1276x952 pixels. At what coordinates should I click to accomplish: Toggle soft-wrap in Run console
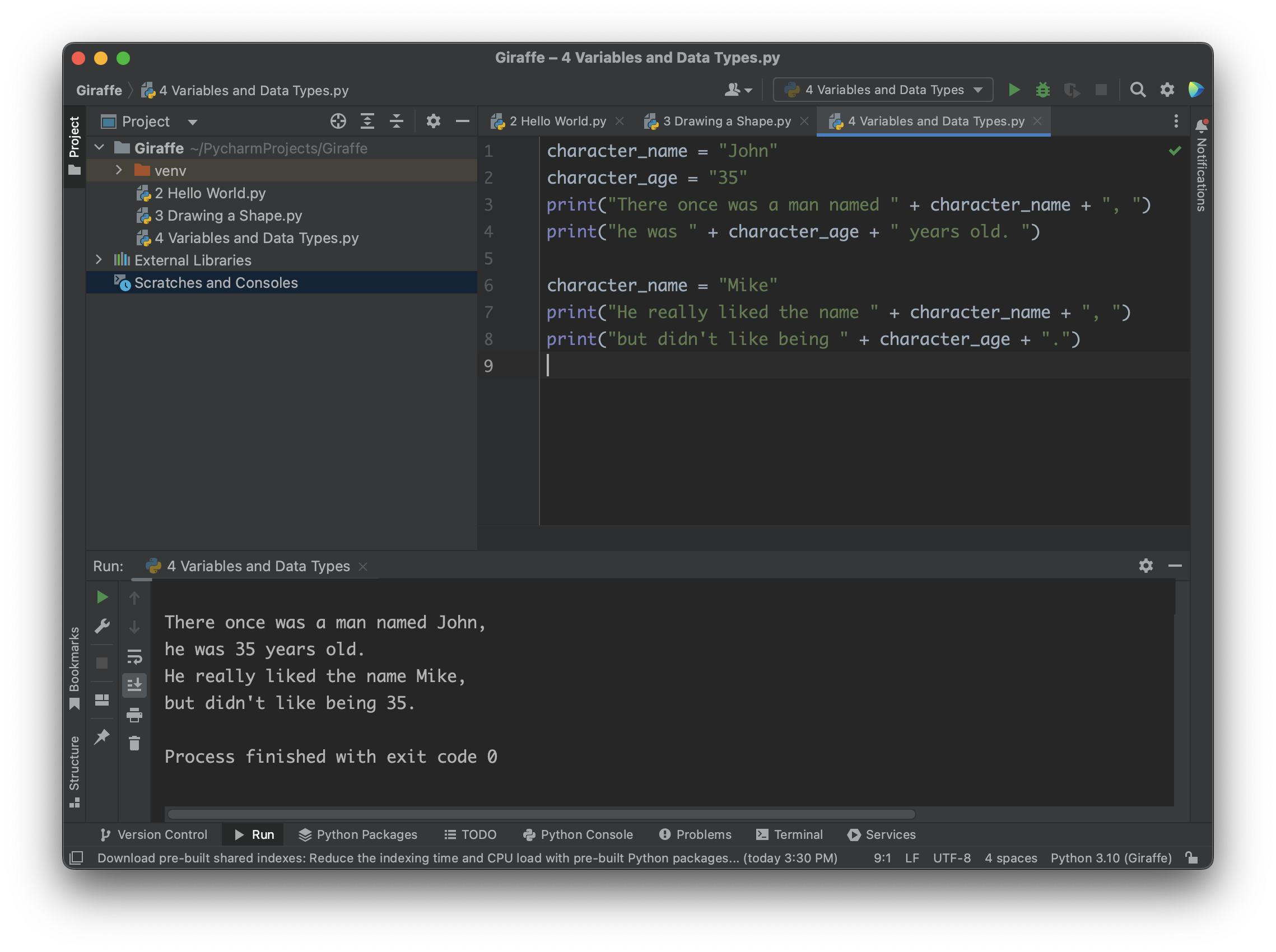tap(134, 656)
